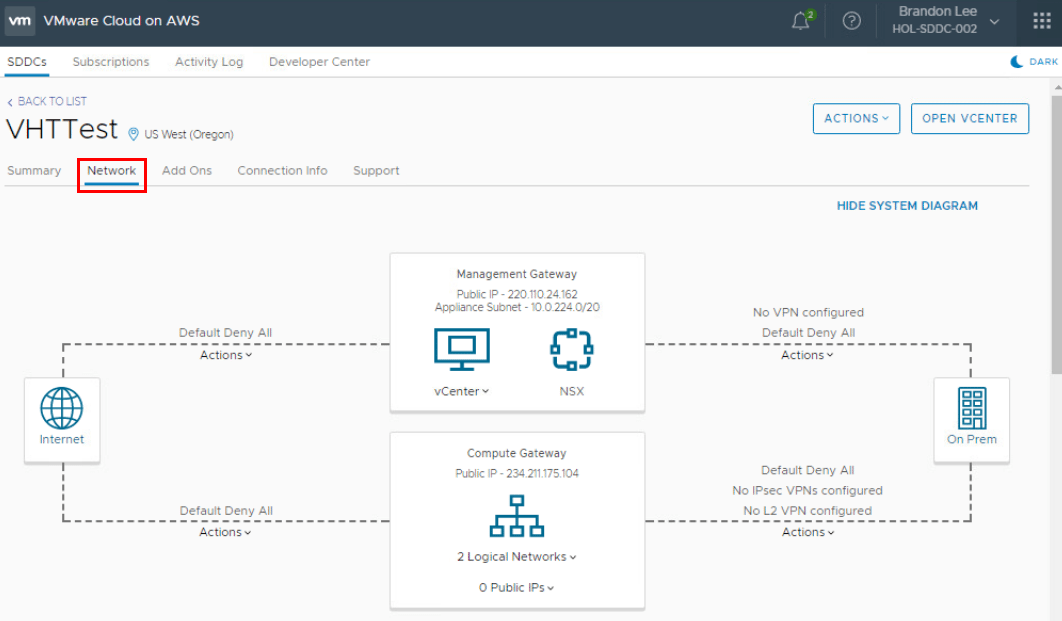Click the On Prem building icon
Screen dimensions: 1062x621
(x=971, y=409)
